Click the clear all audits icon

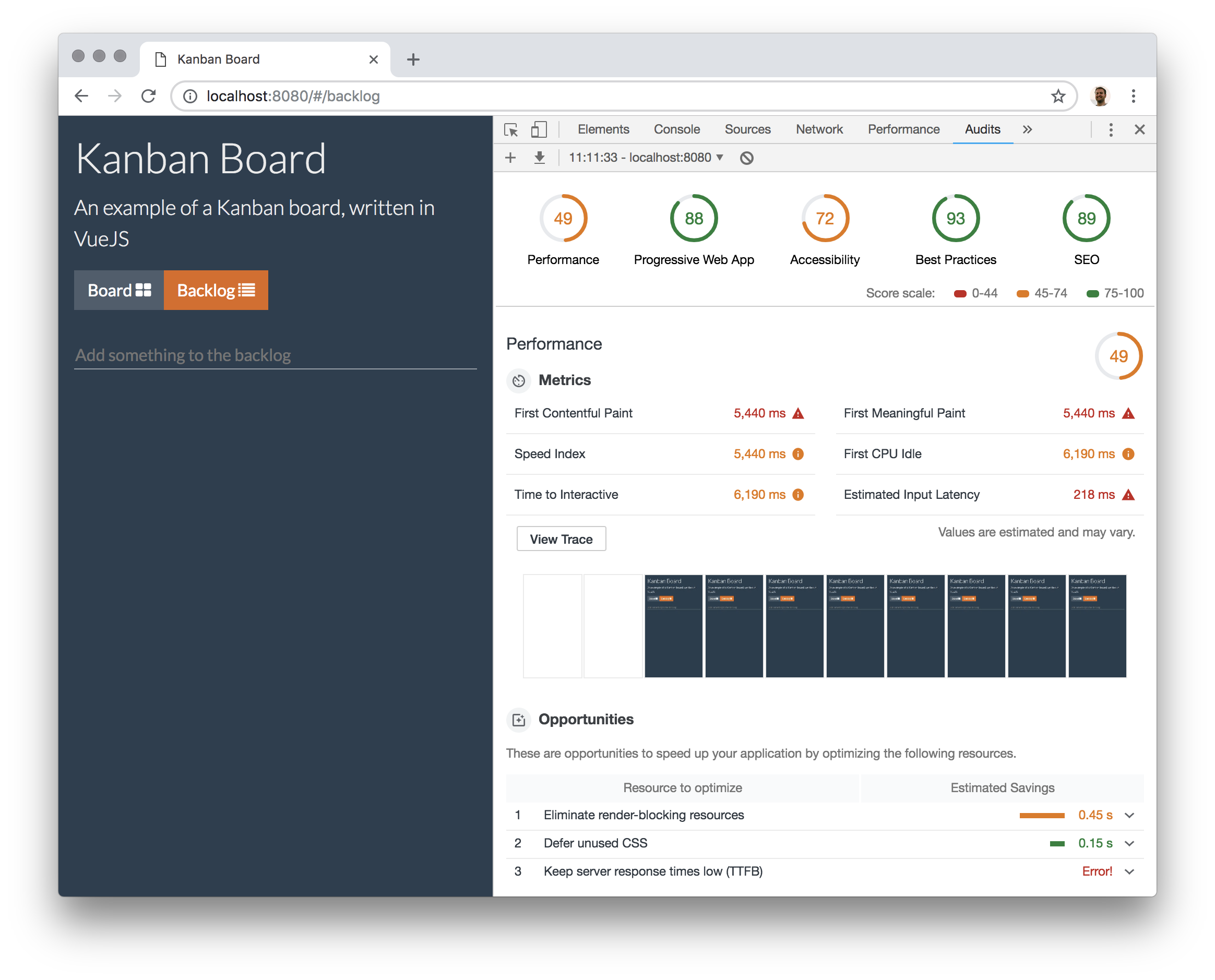(x=746, y=158)
